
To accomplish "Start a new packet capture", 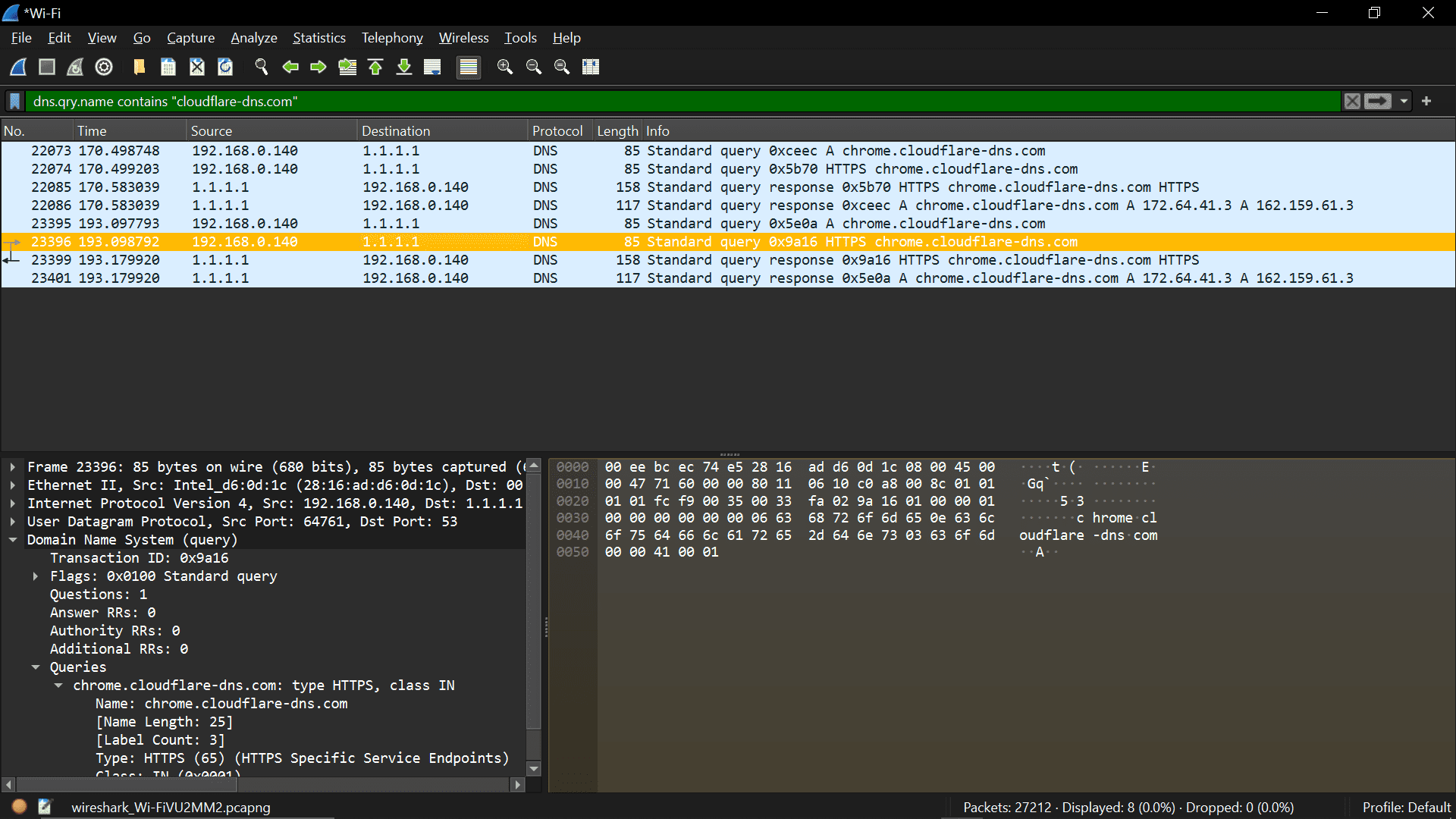I will pos(17,67).
